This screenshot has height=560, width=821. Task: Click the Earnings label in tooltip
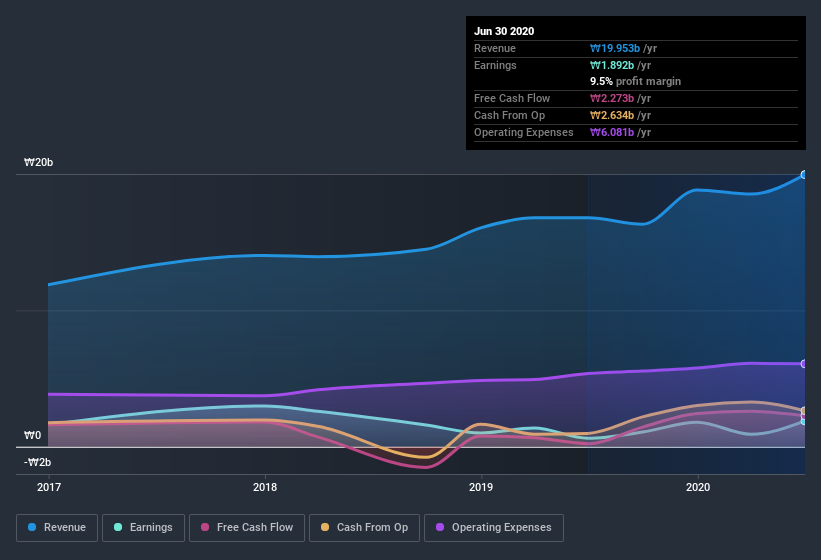[x=495, y=65]
